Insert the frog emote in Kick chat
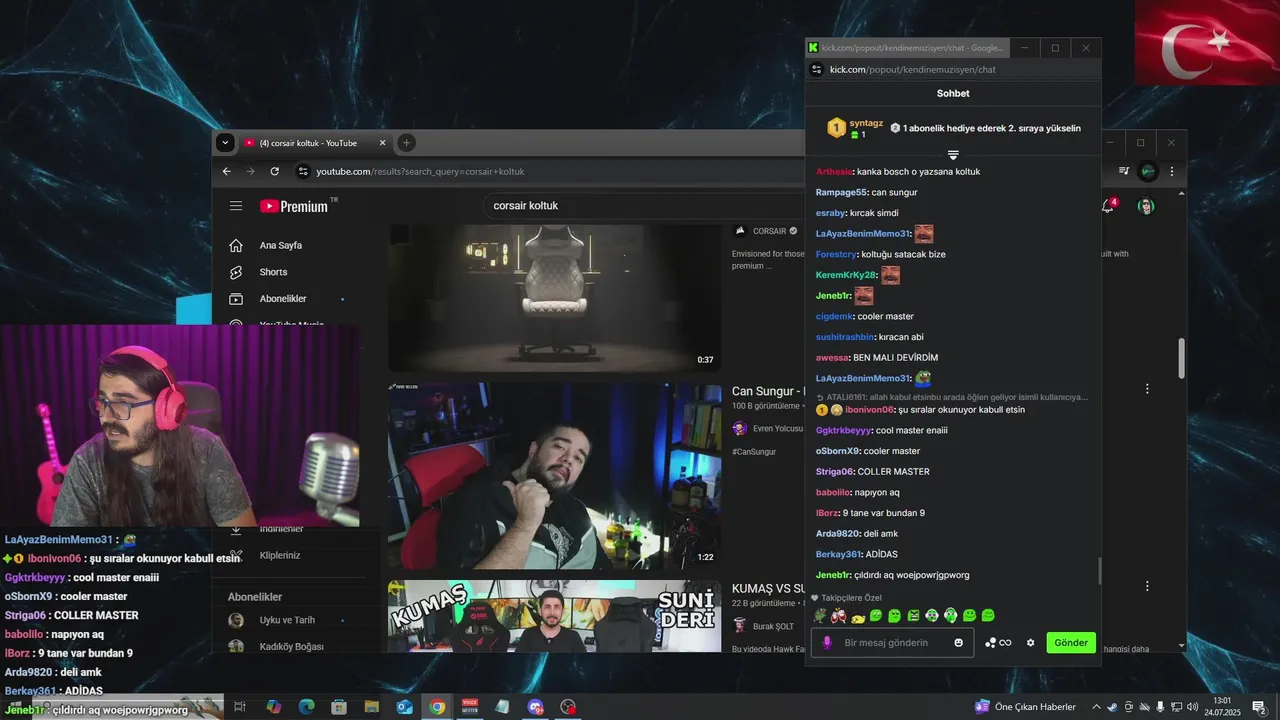Screen dimensions: 1280x720 pos(820,616)
